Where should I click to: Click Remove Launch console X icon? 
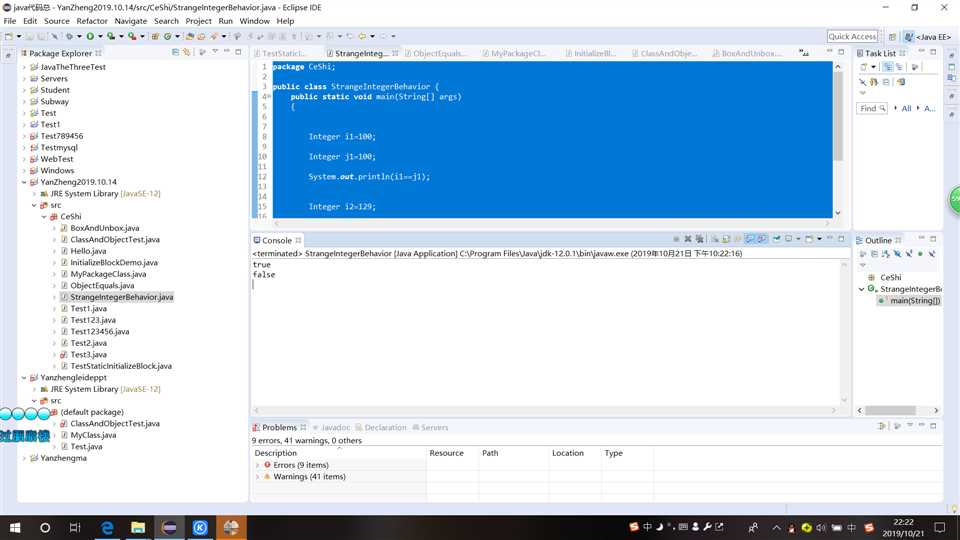point(688,239)
